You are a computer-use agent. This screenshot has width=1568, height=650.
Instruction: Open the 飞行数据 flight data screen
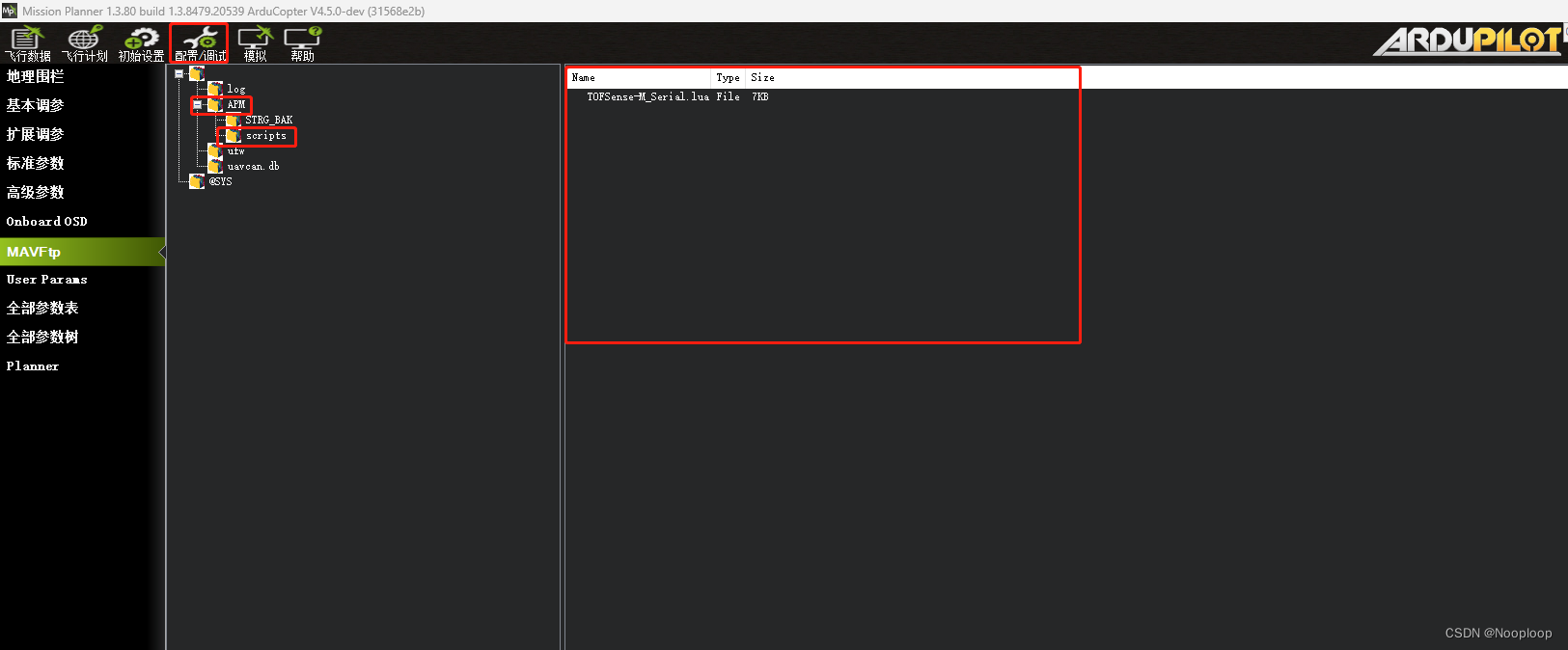point(28,44)
